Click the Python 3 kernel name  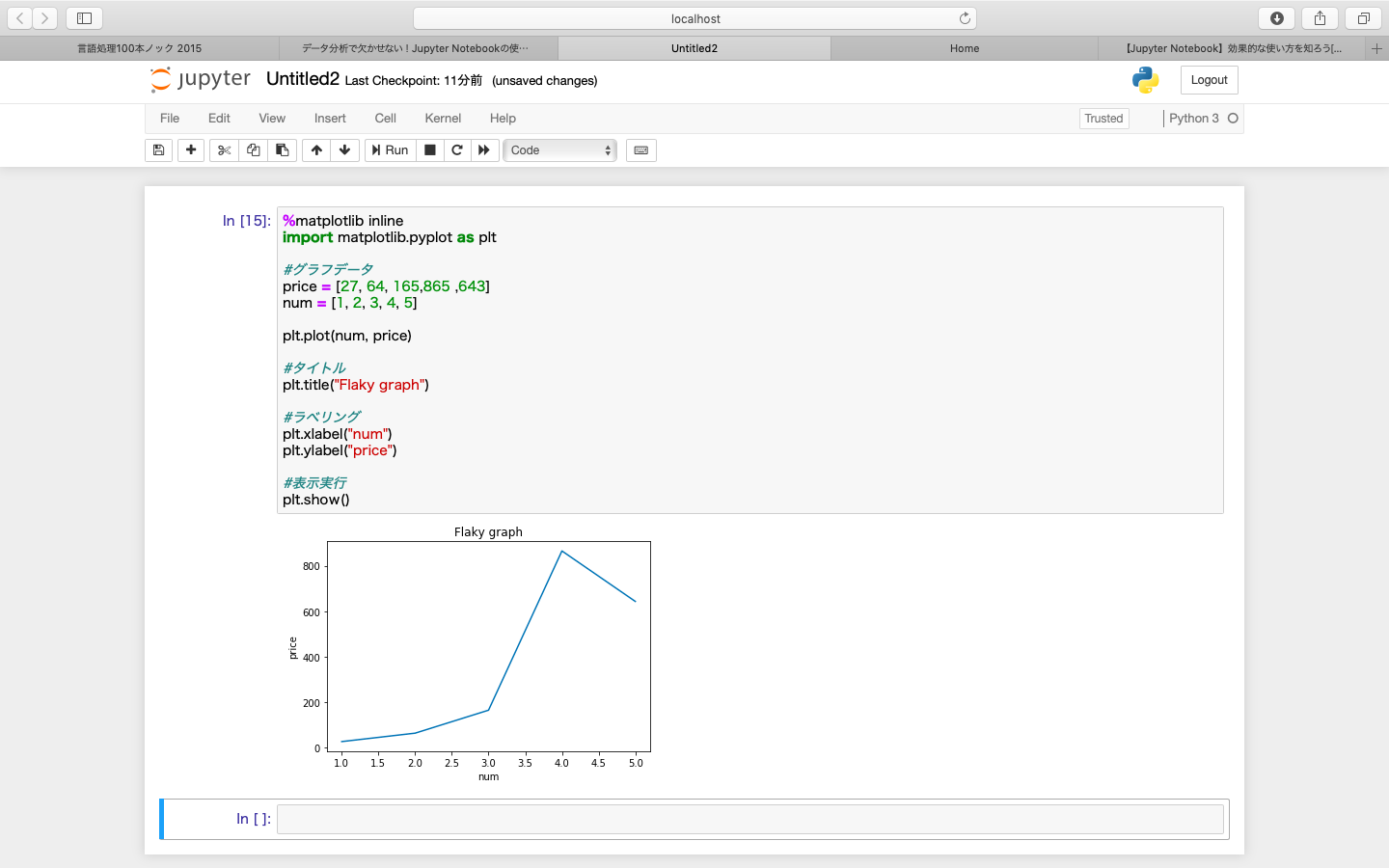1194,119
